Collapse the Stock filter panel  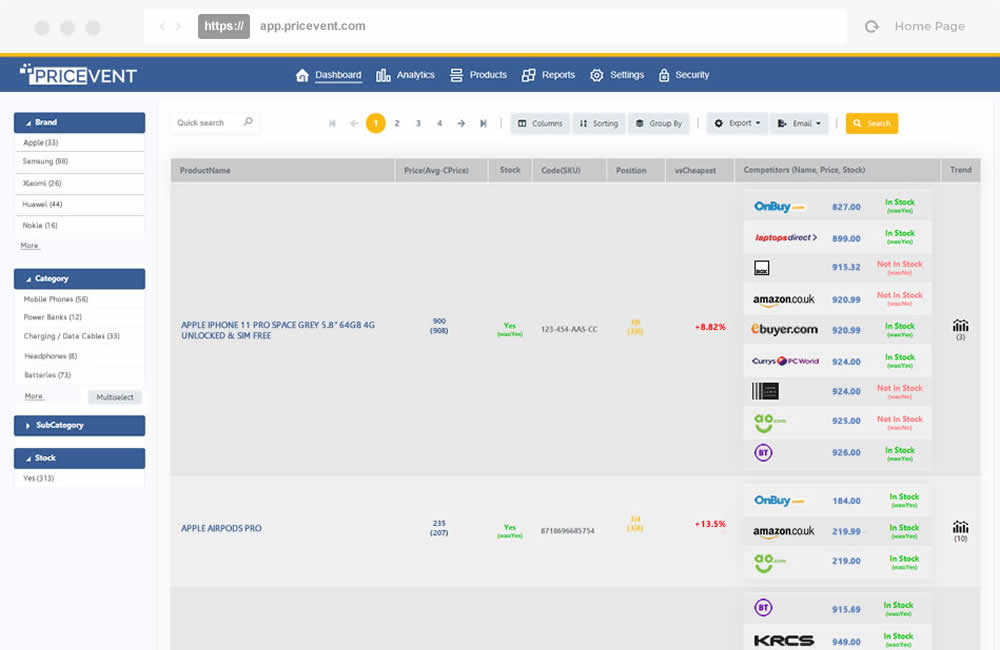coord(80,458)
